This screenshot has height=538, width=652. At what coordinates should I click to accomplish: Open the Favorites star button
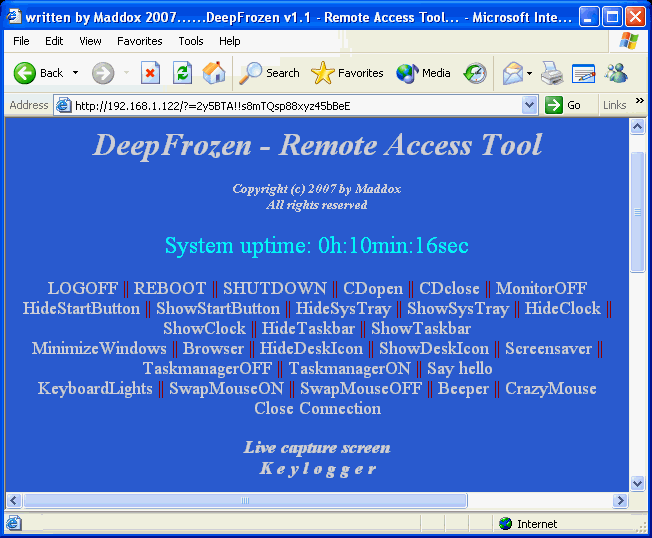pos(348,73)
